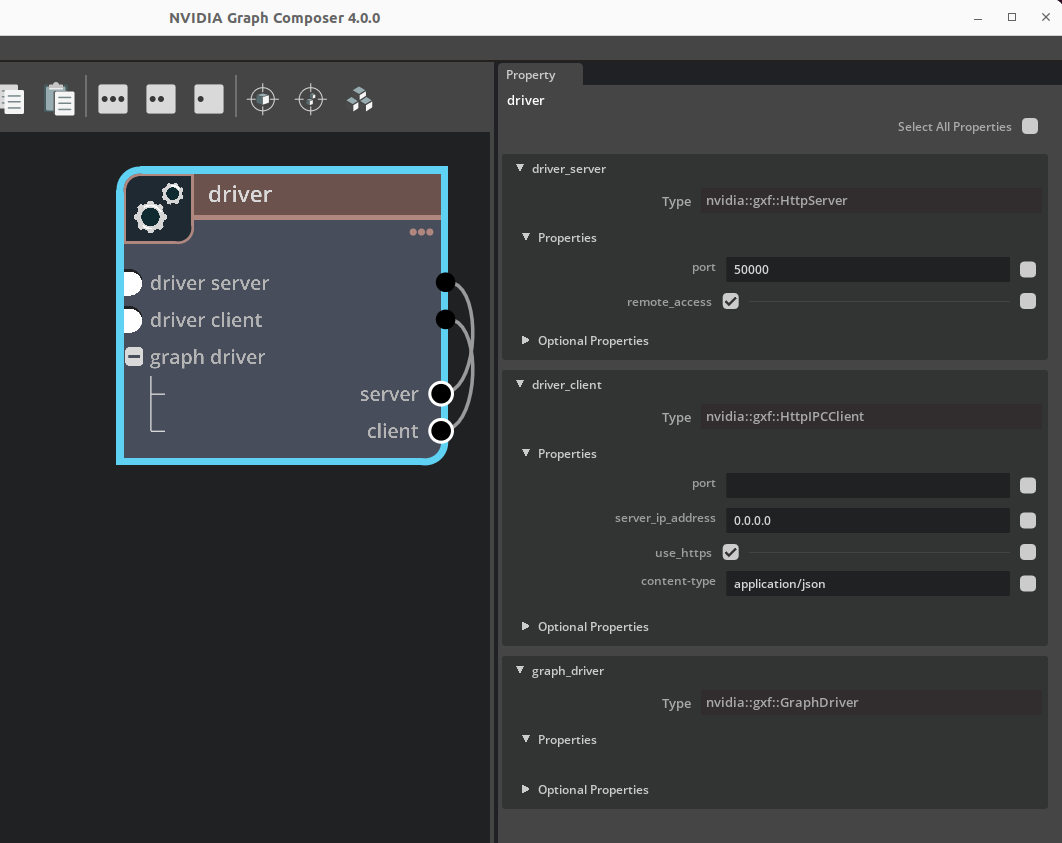
Task: Uncheck the remote_access checkbox
Action: (x=730, y=301)
